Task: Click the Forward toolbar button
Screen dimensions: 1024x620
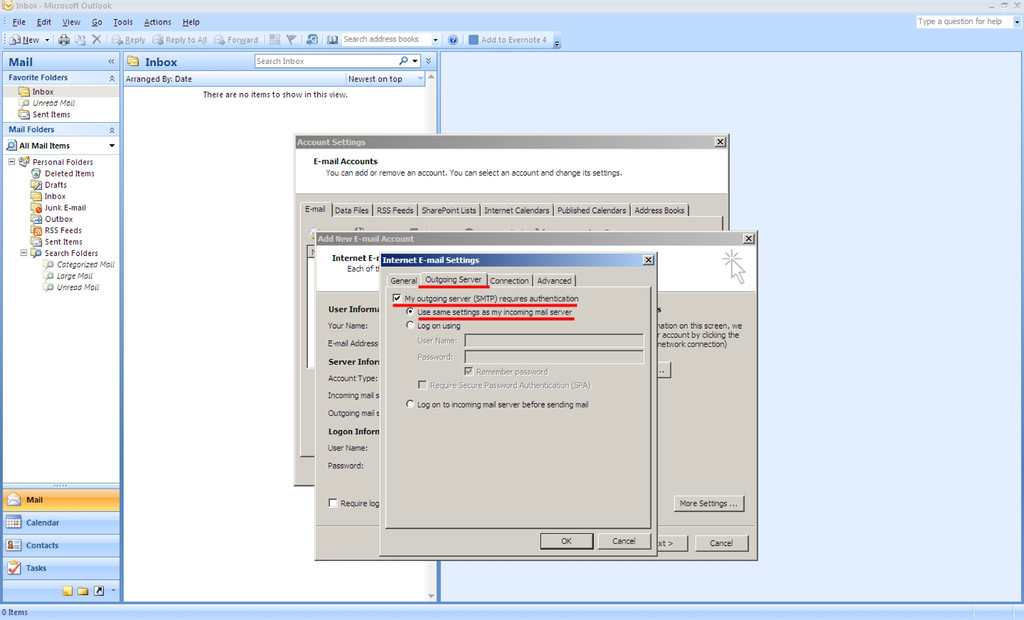Action: click(x=236, y=40)
